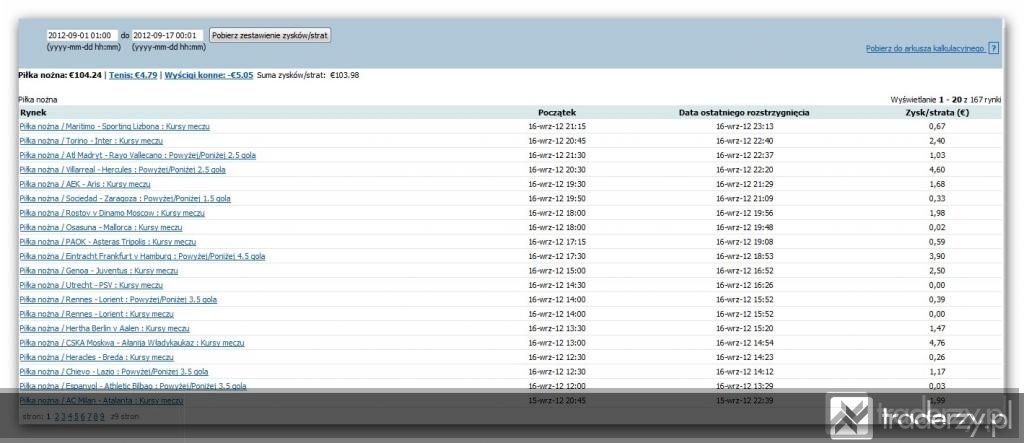The height and width of the screenshot is (443, 1024).
Task: Click Data ostatniego rozstrzygnięcia column header
Action: coord(744,112)
